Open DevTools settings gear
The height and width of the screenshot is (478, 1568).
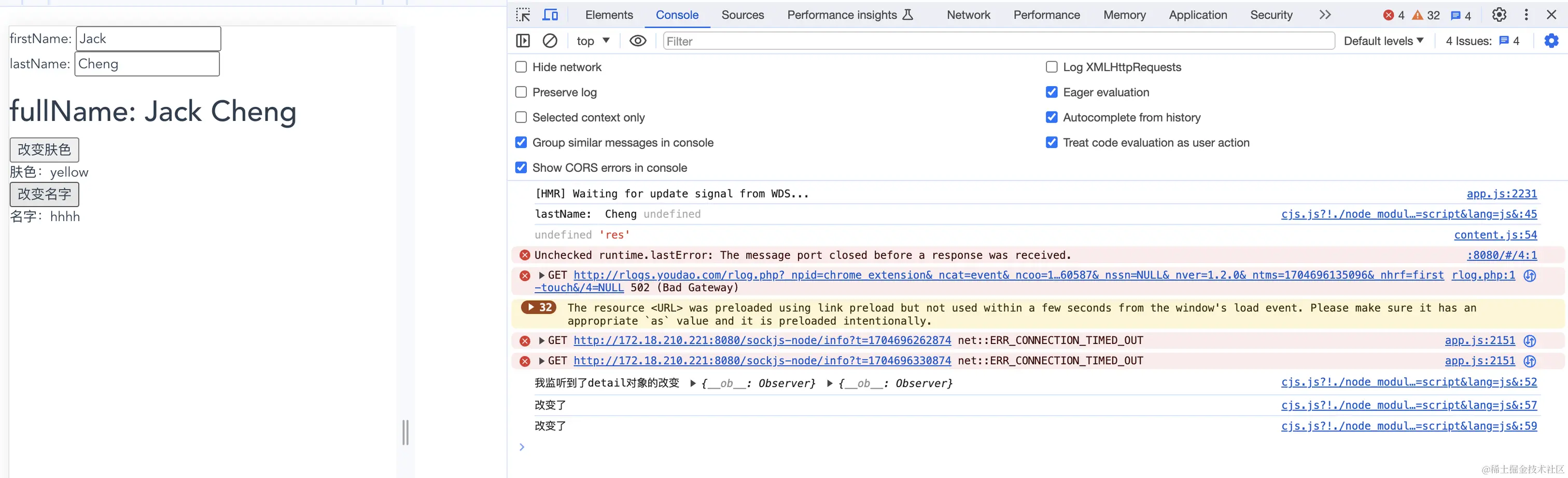coord(1499,15)
